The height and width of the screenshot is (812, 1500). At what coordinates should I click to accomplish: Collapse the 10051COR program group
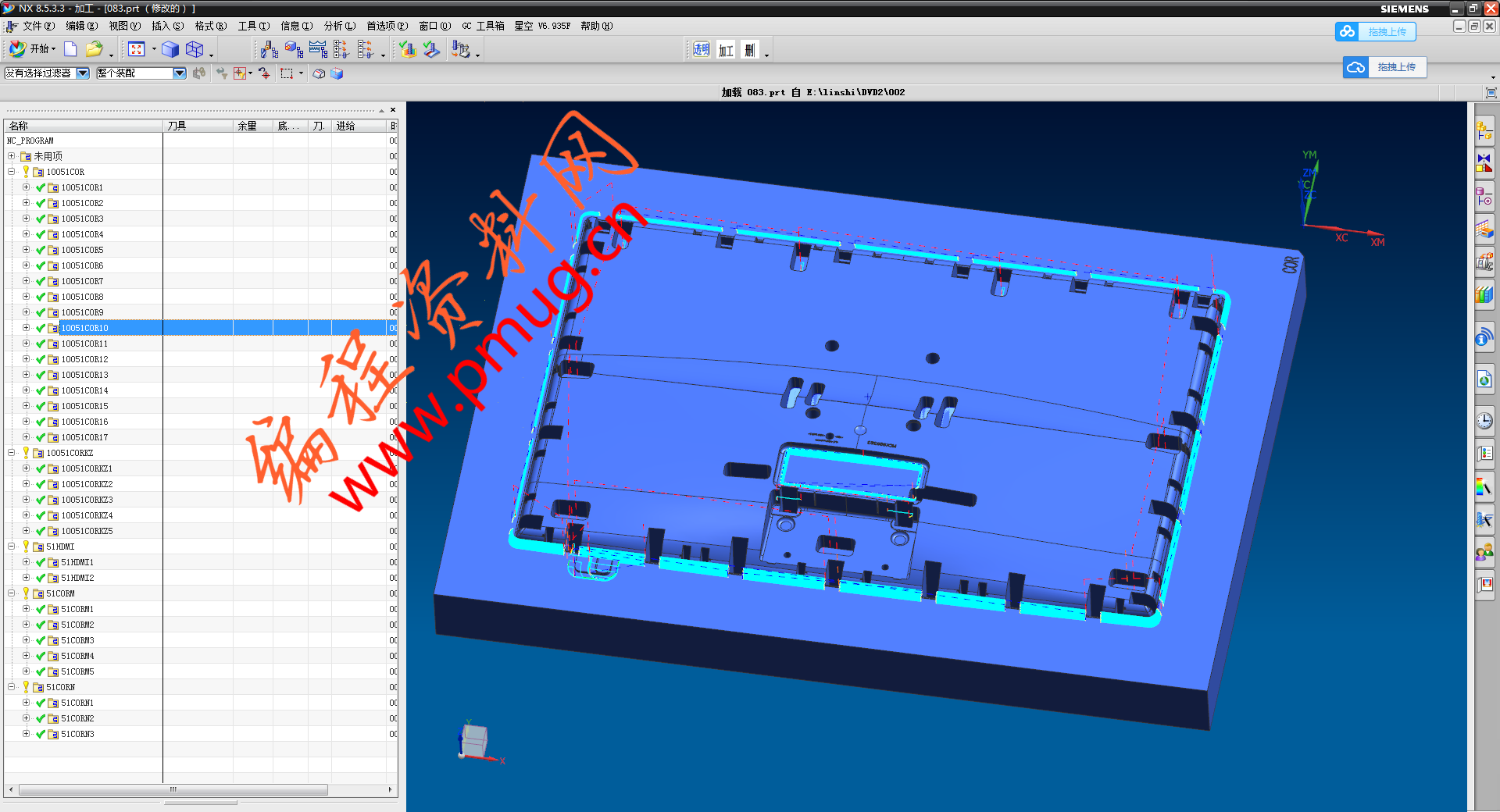click(x=11, y=172)
